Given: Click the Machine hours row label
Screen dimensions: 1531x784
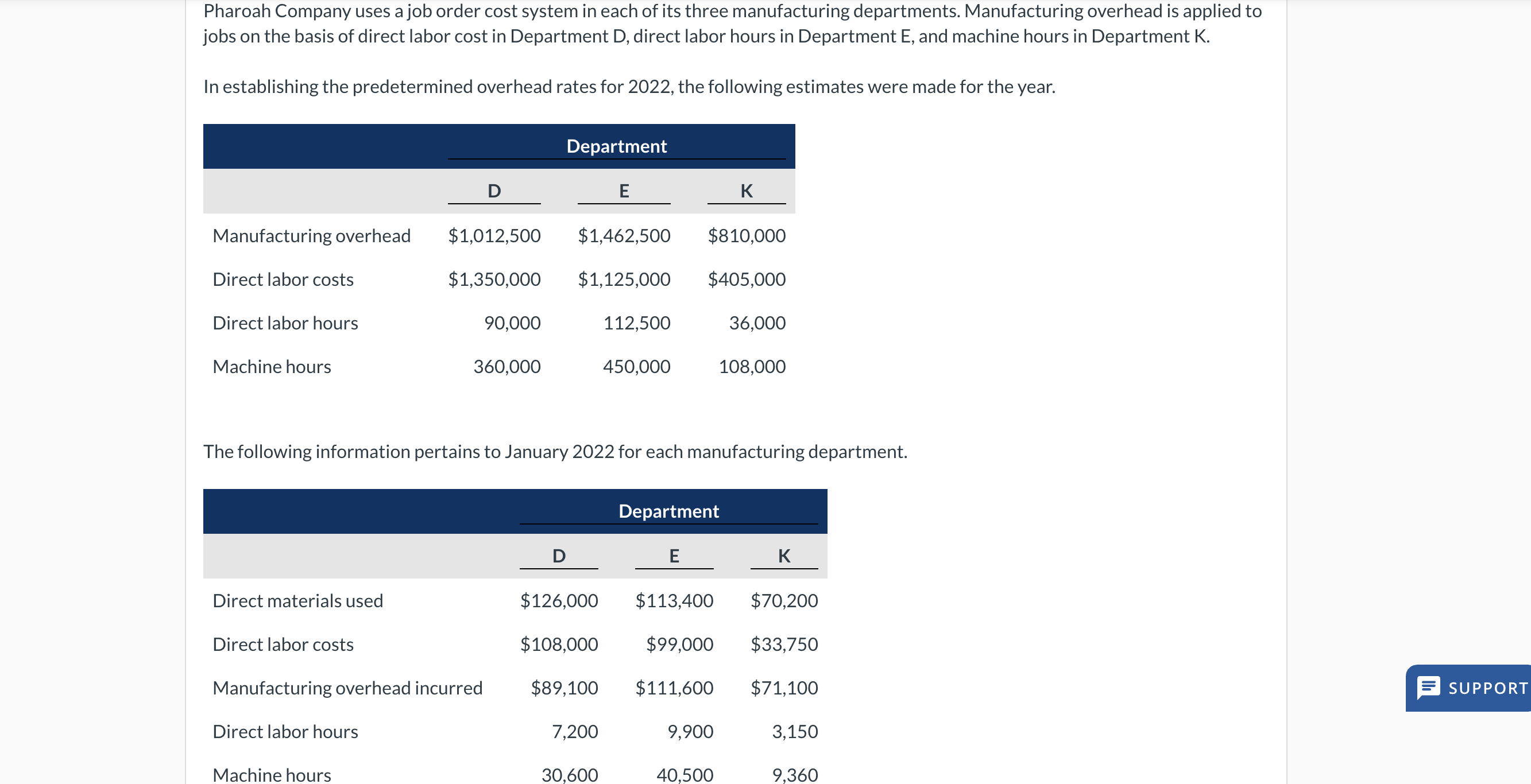Looking at the screenshot, I should coord(271,366).
